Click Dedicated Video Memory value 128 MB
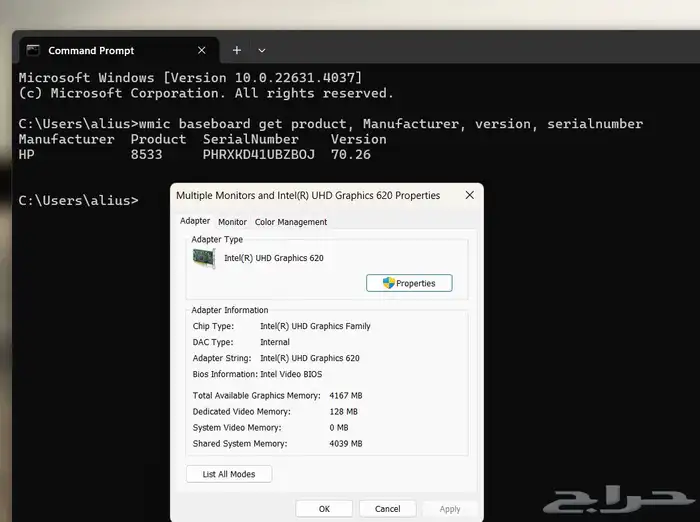 pyautogui.click(x=344, y=412)
